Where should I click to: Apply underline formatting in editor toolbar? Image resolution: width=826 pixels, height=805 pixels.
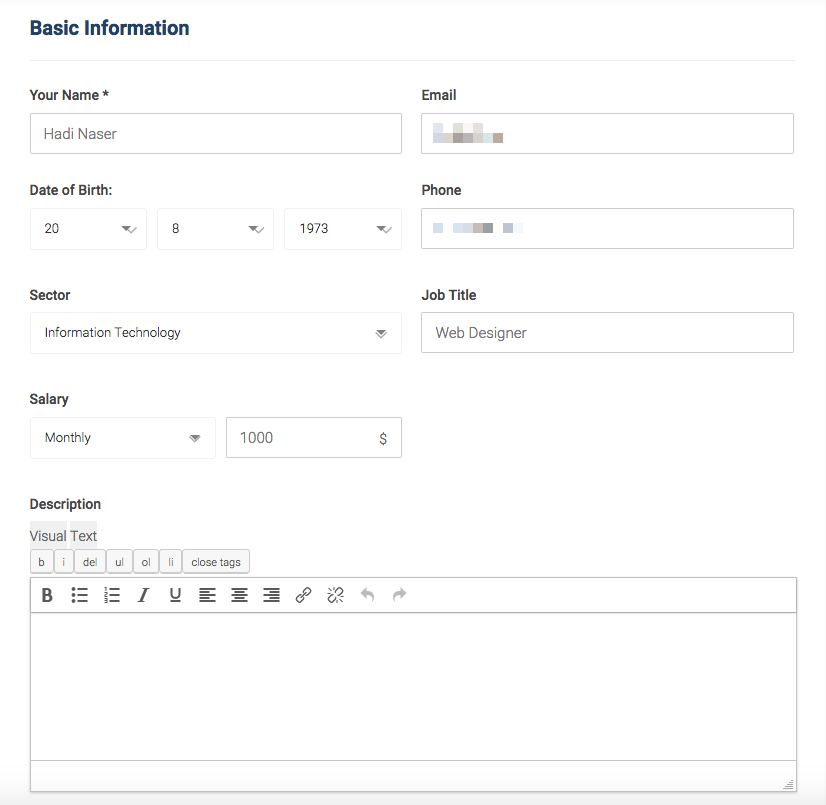pos(175,595)
